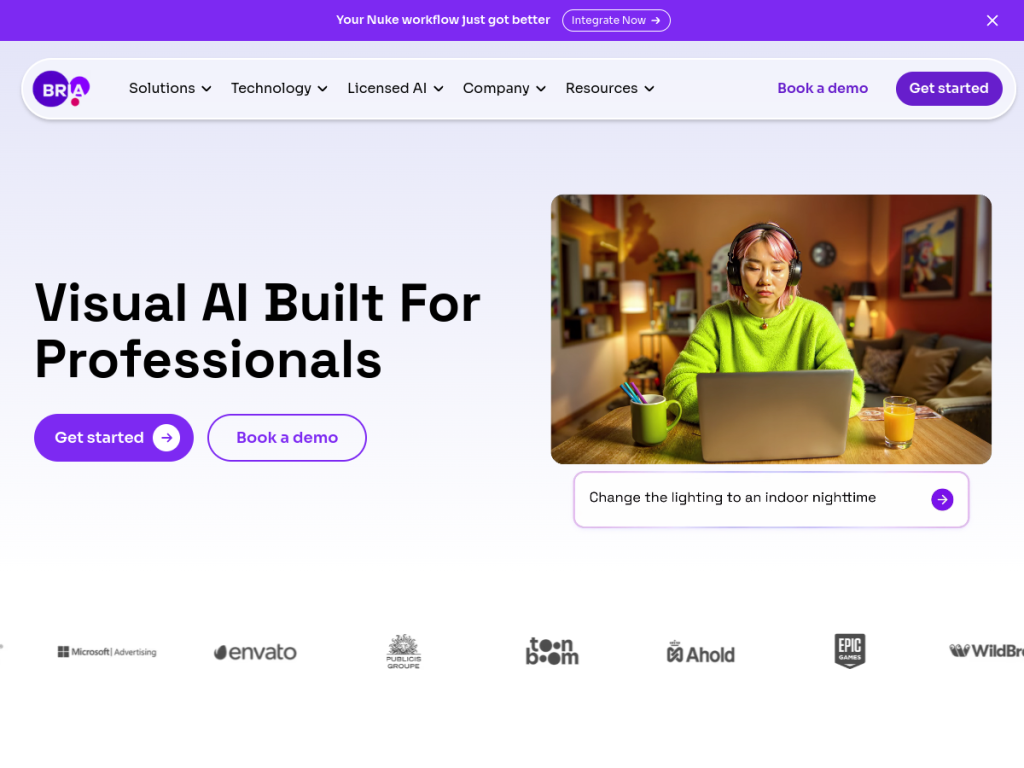Click the envato logo

click(255, 652)
